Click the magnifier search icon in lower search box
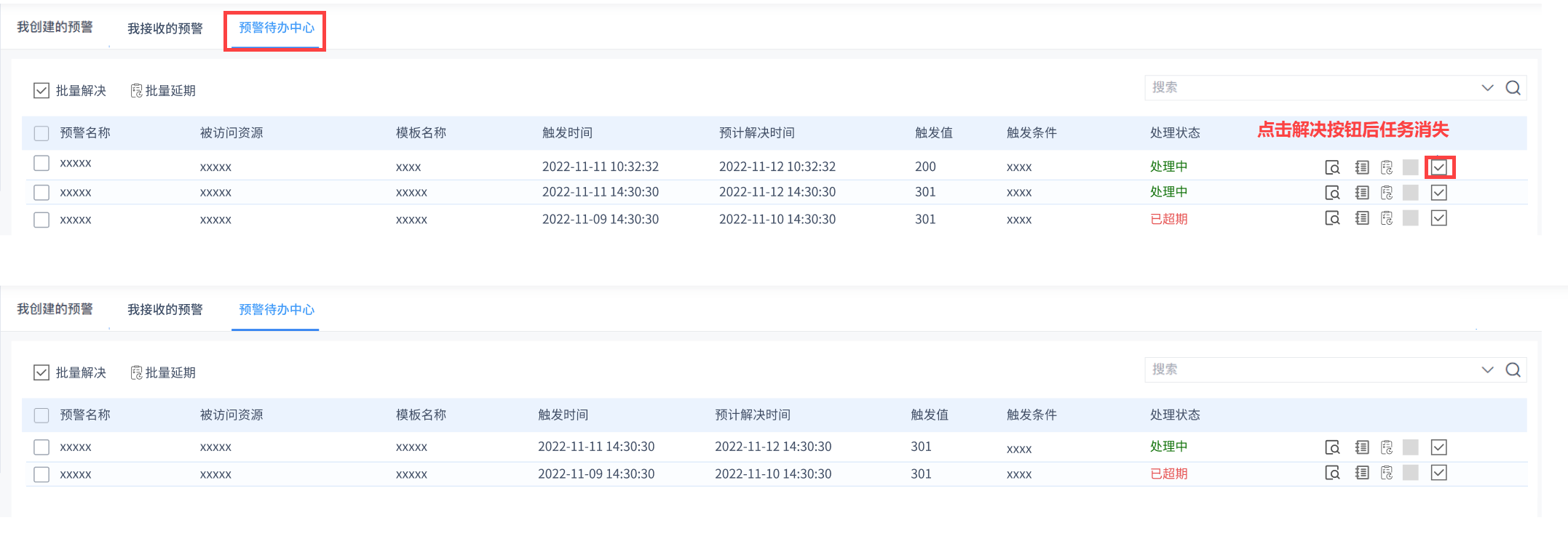 click(1513, 370)
